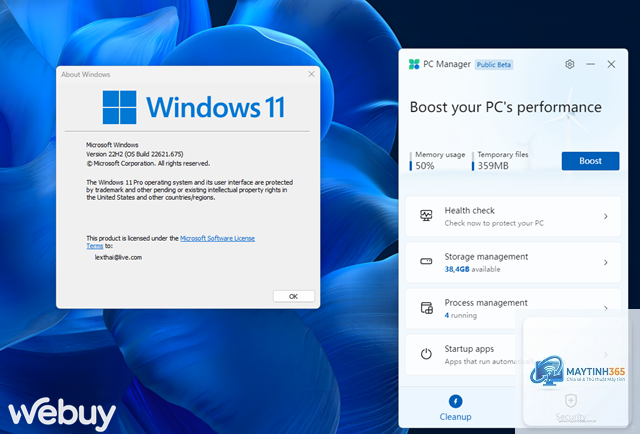The height and width of the screenshot is (434, 640).
Task: Close the PC Manager window
Action: [x=611, y=64]
